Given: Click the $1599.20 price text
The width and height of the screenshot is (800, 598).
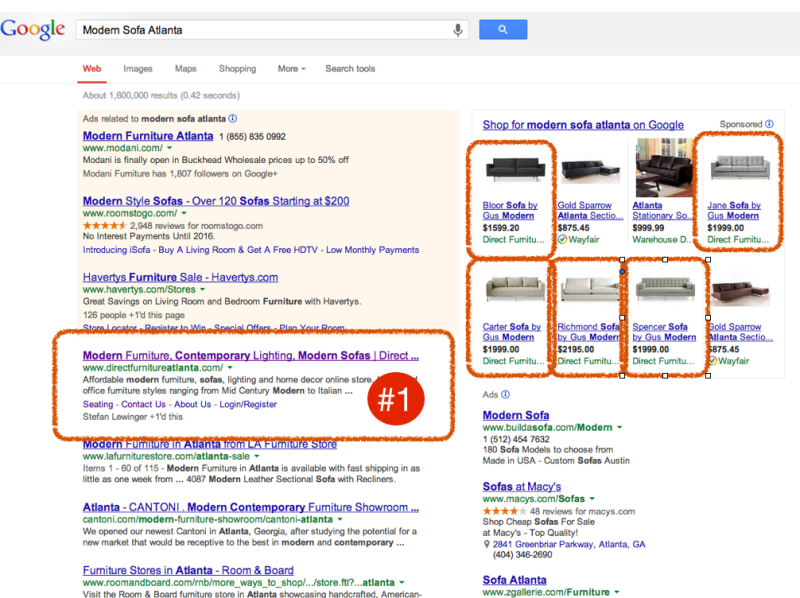Looking at the screenshot, I should [x=501, y=228].
